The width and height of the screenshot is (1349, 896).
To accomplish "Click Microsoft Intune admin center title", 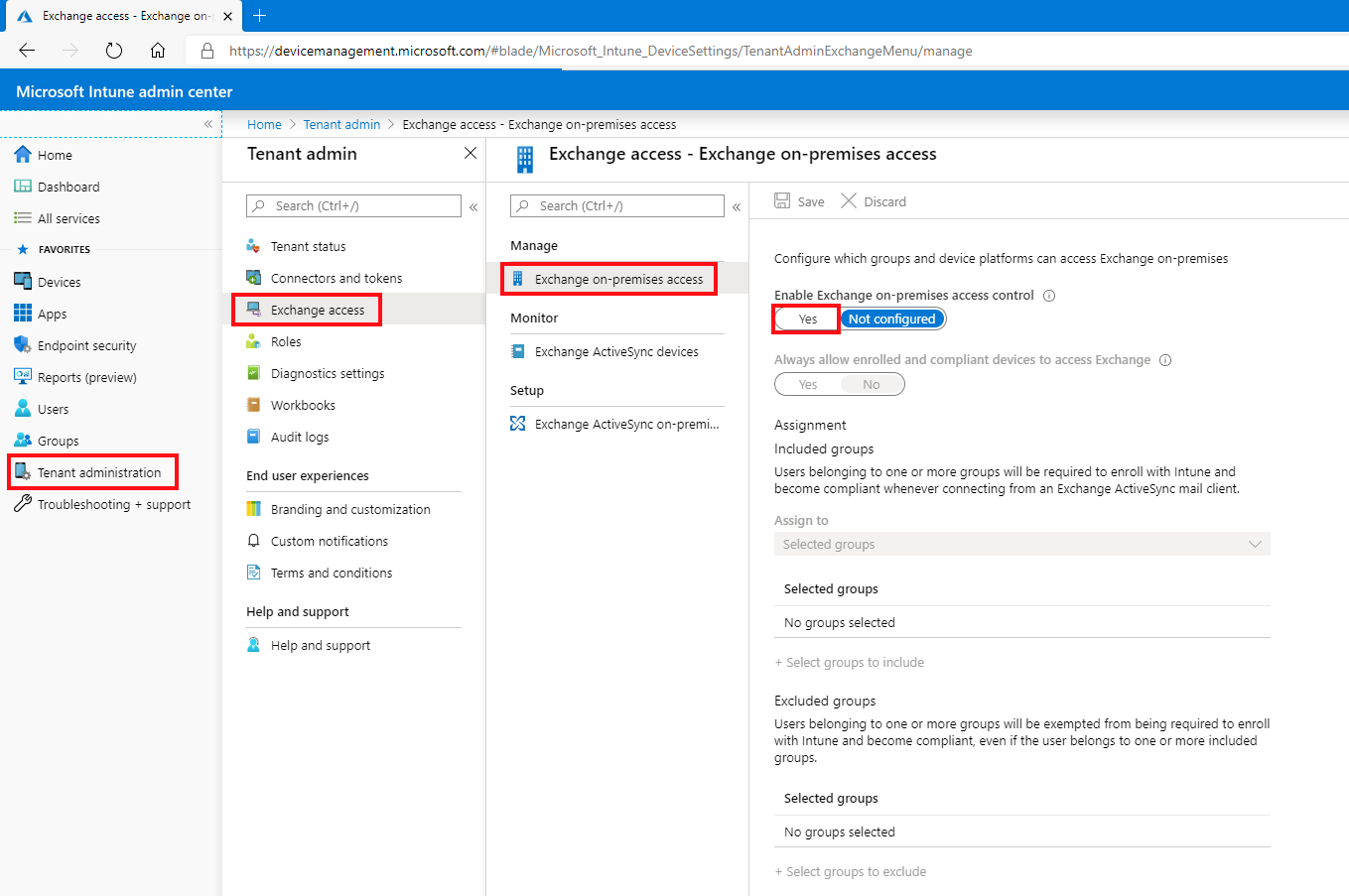I will [124, 91].
